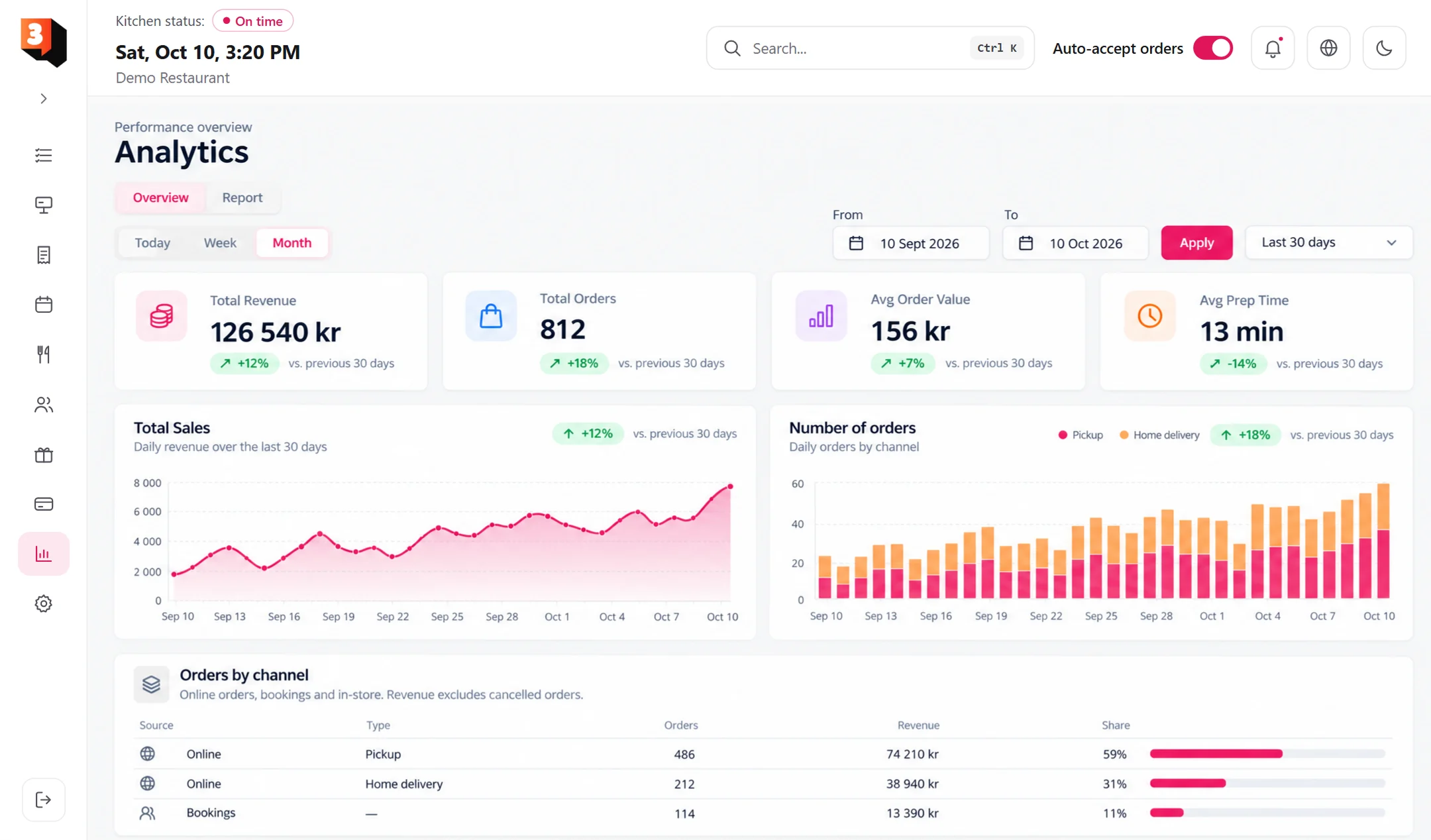Select the Month period
1431x840 pixels.
click(x=291, y=242)
